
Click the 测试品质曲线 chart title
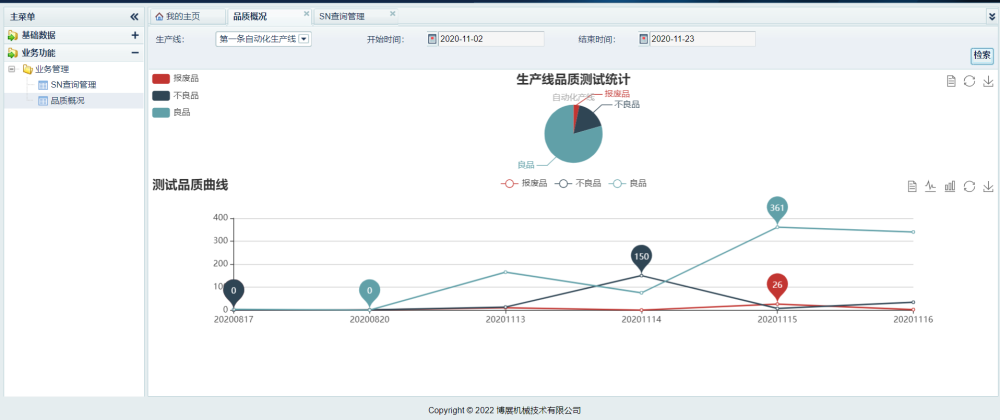click(190, 185)
